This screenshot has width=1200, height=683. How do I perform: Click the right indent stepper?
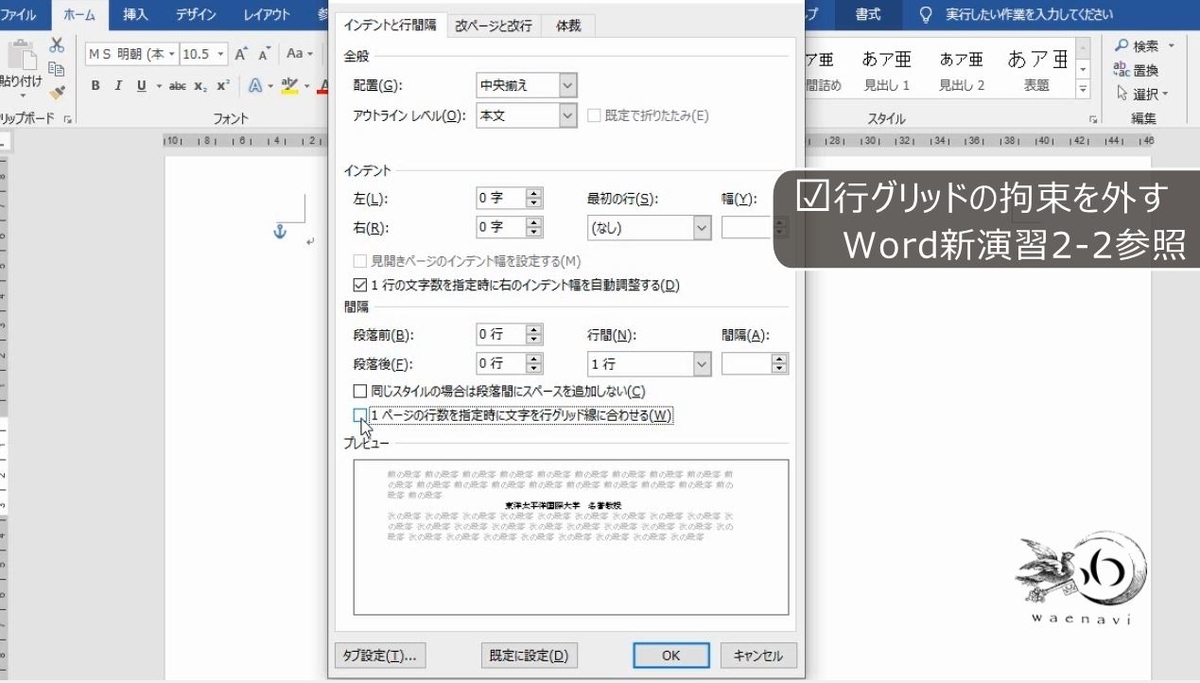click(534, 227)
